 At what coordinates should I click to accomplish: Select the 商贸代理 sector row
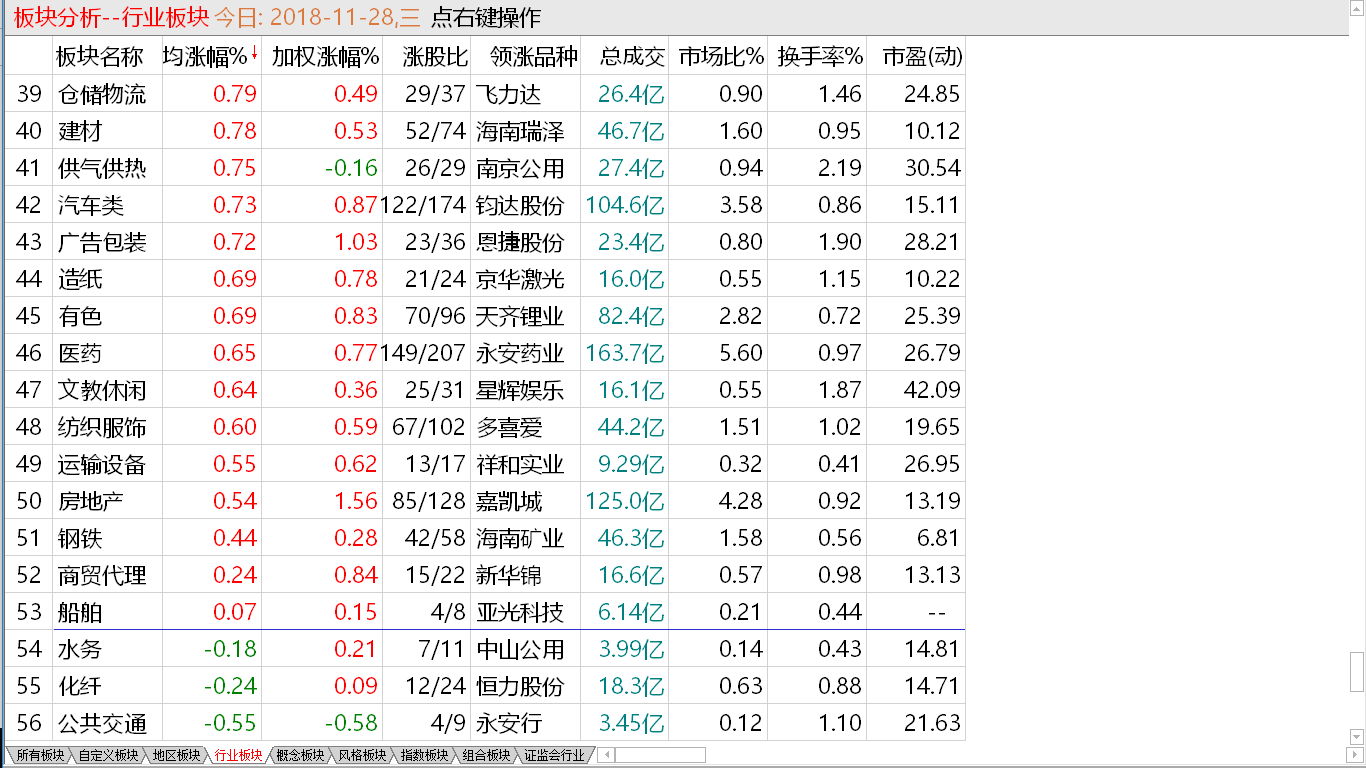point(485,575)
